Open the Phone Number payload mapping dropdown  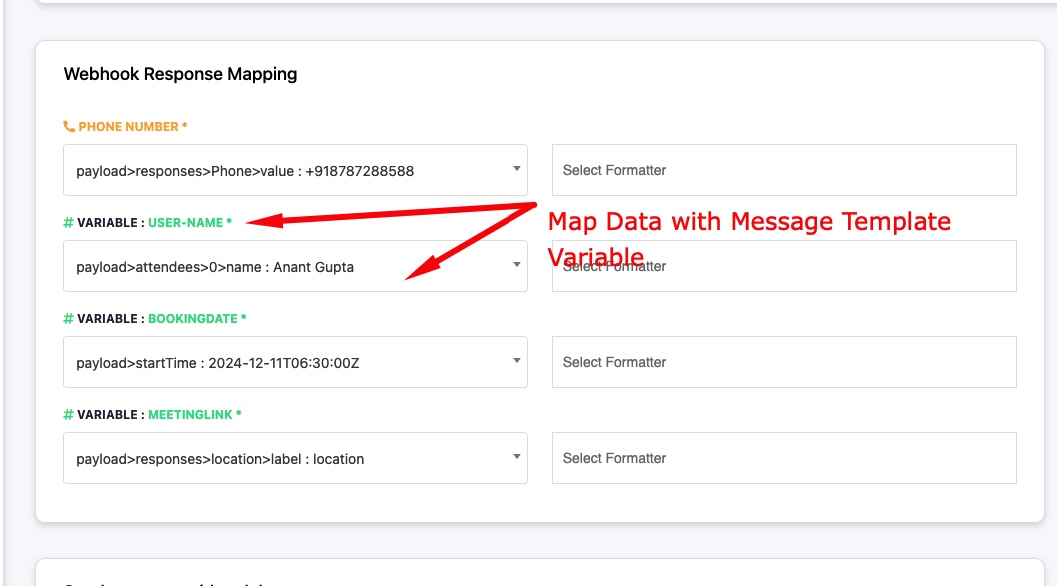click(295, 170)
